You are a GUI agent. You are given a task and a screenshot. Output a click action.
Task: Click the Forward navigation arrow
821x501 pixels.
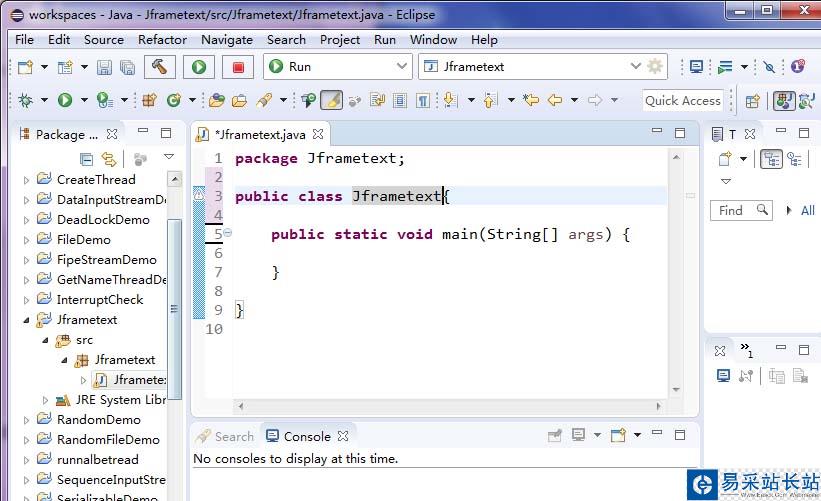595,99
